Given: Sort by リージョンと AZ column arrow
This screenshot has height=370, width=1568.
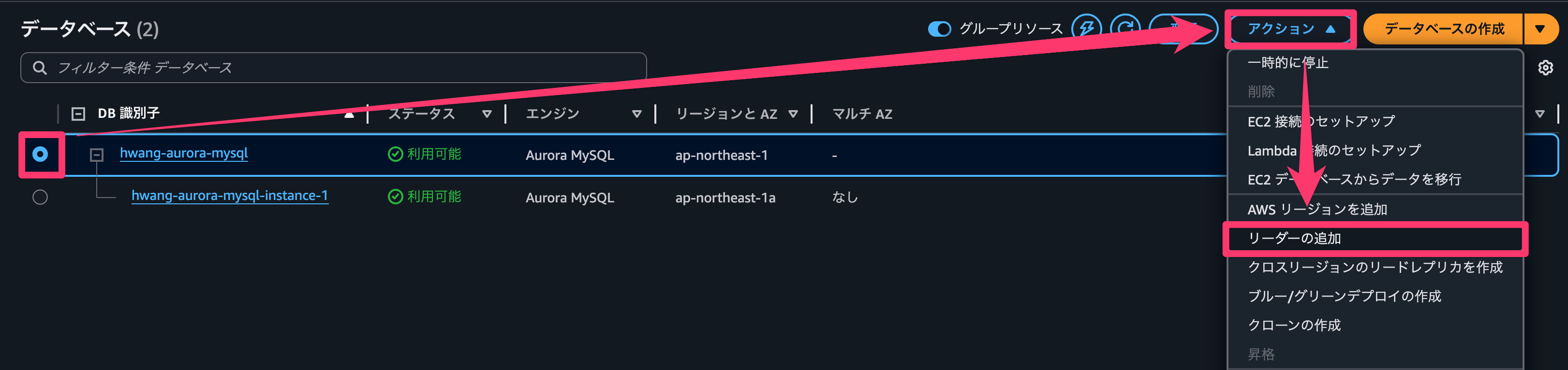Looking at the screenshot, I should click(793, 114).
